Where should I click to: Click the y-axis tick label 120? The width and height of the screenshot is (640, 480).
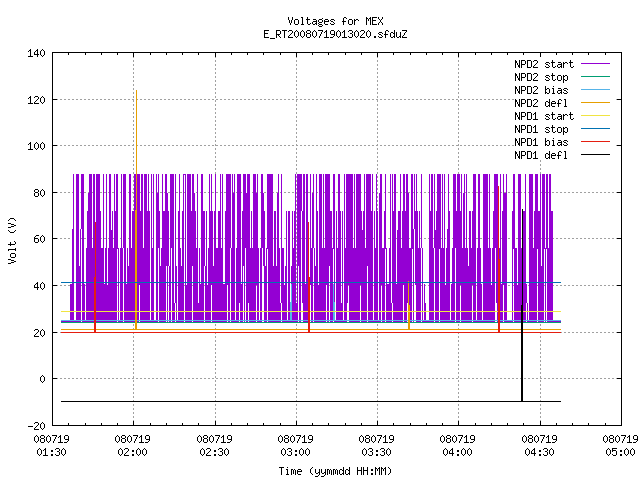(x=36, y=100)
